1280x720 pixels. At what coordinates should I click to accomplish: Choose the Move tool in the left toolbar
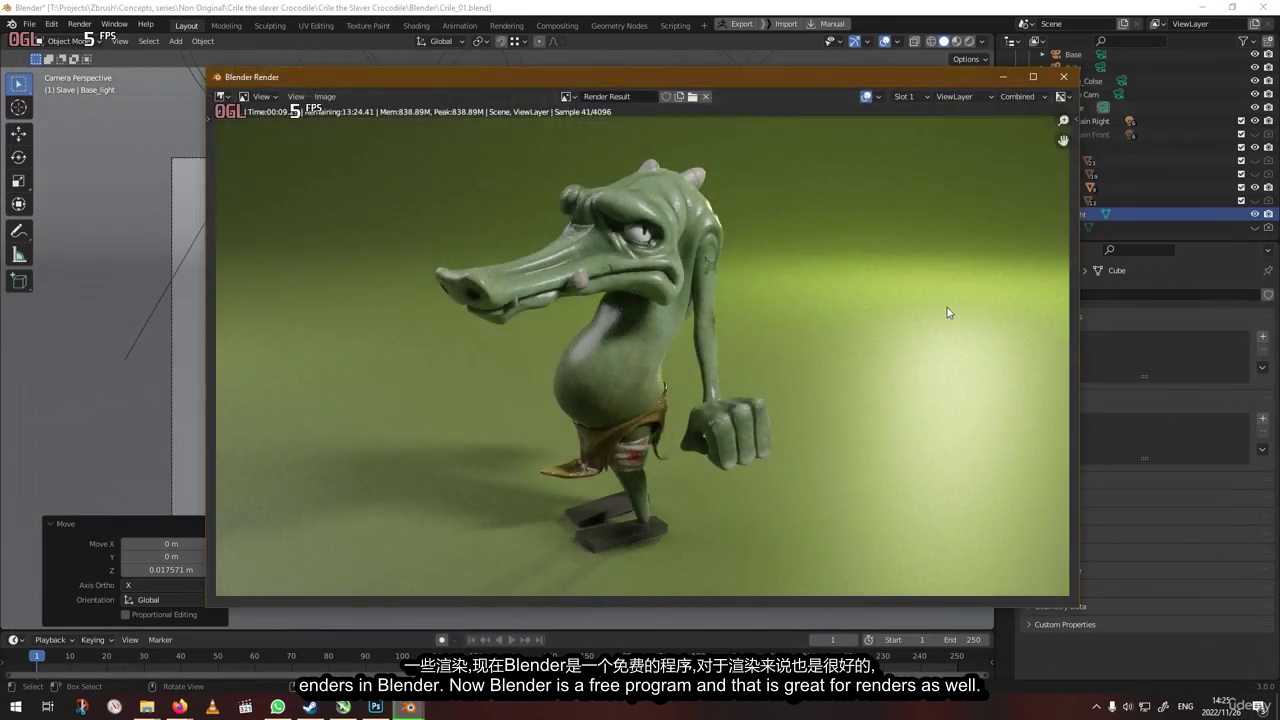[x=18, y=133]
